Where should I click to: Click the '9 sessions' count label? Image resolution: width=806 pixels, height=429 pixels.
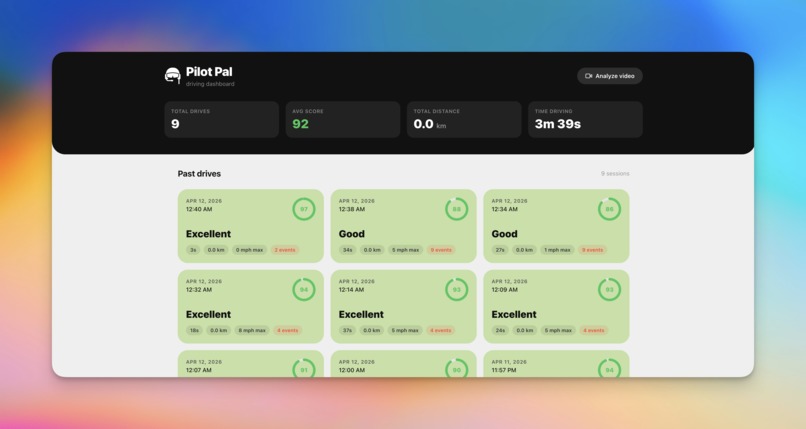tap(615, 174)
